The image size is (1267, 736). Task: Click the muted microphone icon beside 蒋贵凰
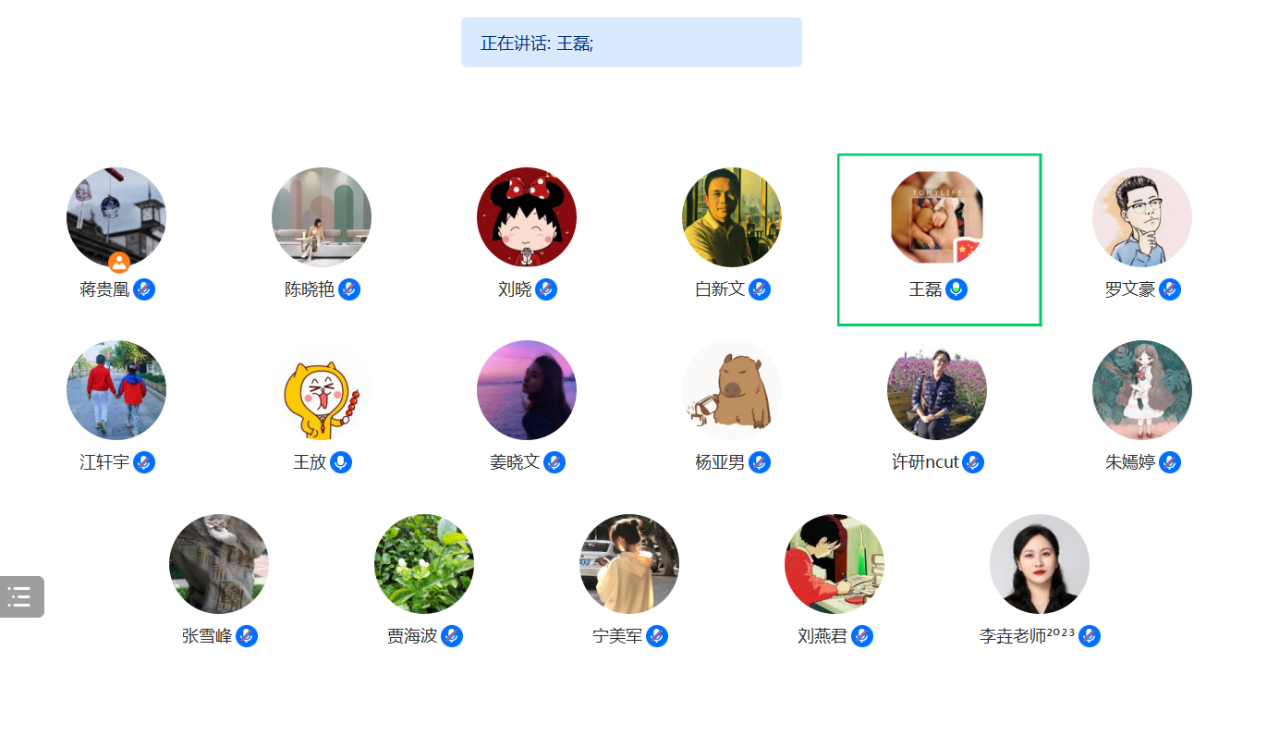144,290
